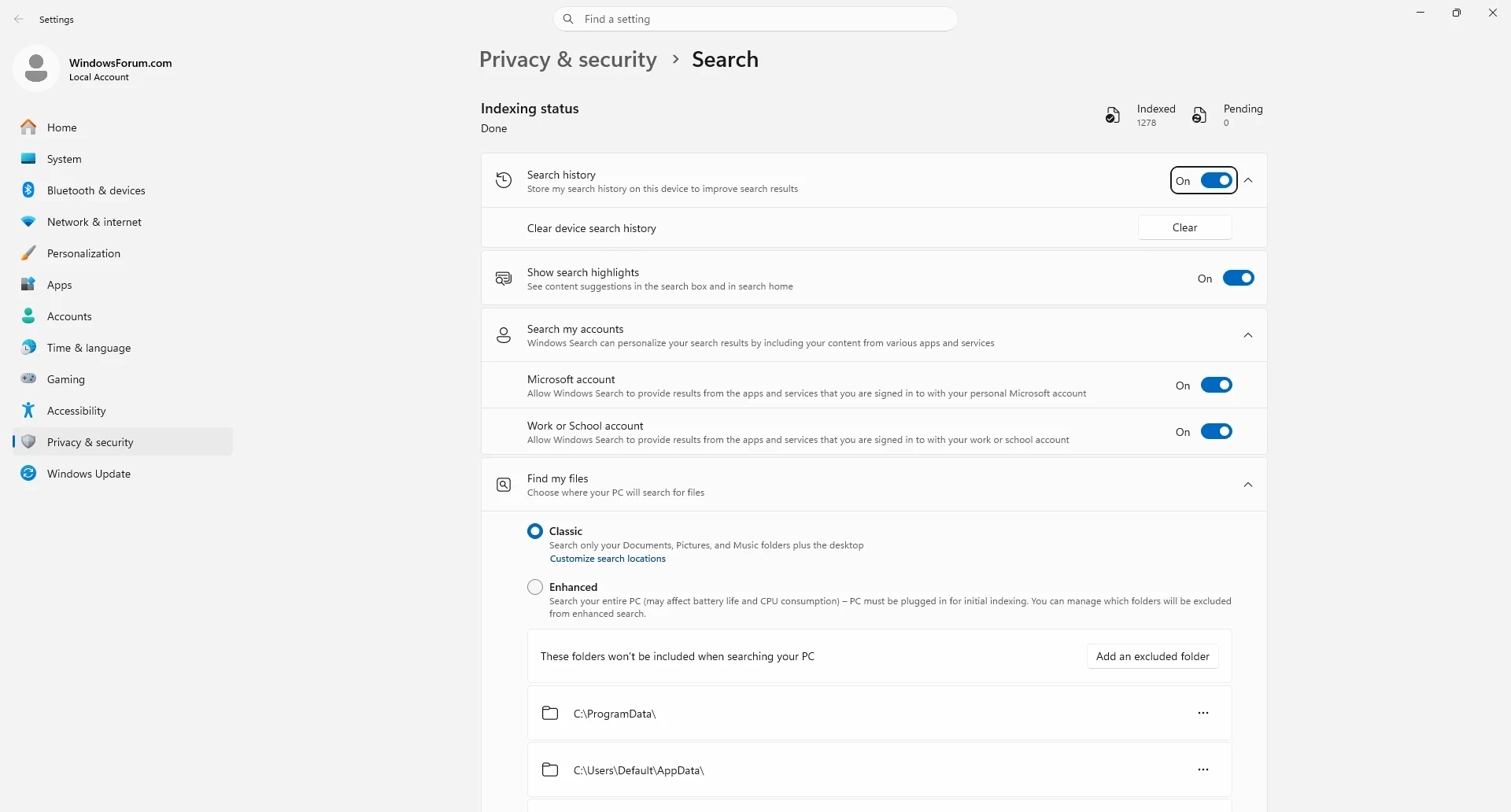Click Privacy & security breadcrumb link
The image size is (1511, 812).
point(567,59)
